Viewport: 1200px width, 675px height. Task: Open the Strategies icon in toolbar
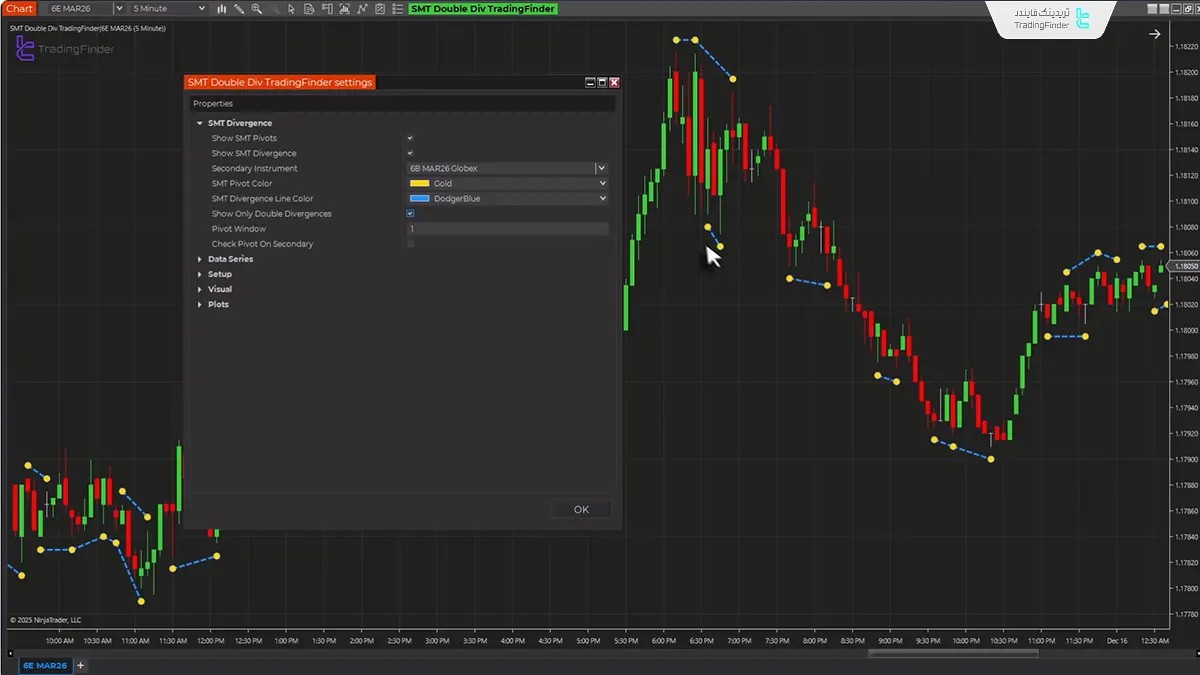tap(362, 9)
